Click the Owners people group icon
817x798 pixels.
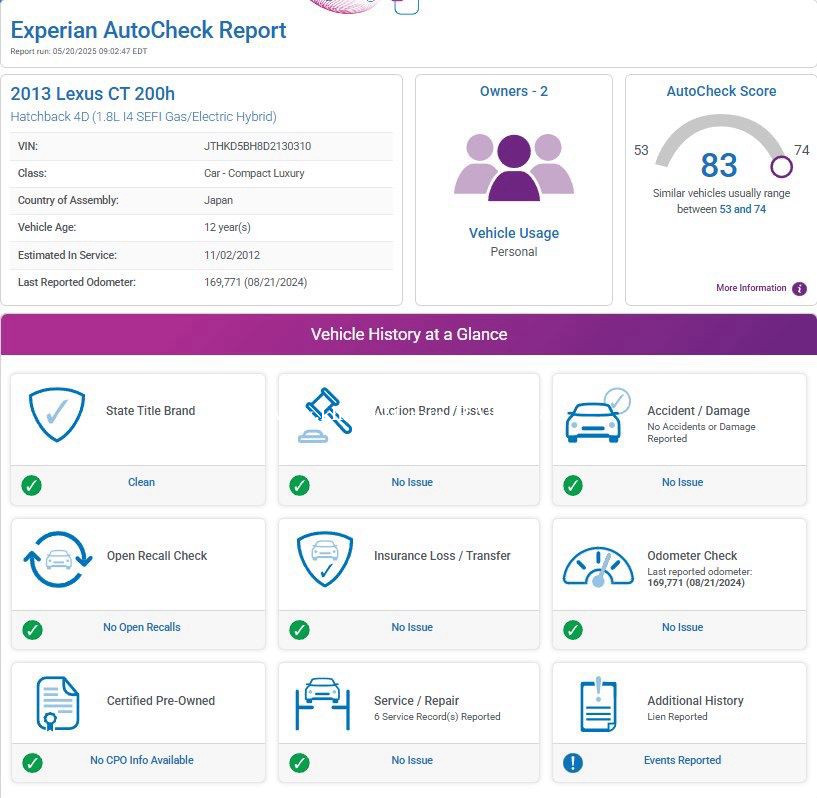(514, 167)
